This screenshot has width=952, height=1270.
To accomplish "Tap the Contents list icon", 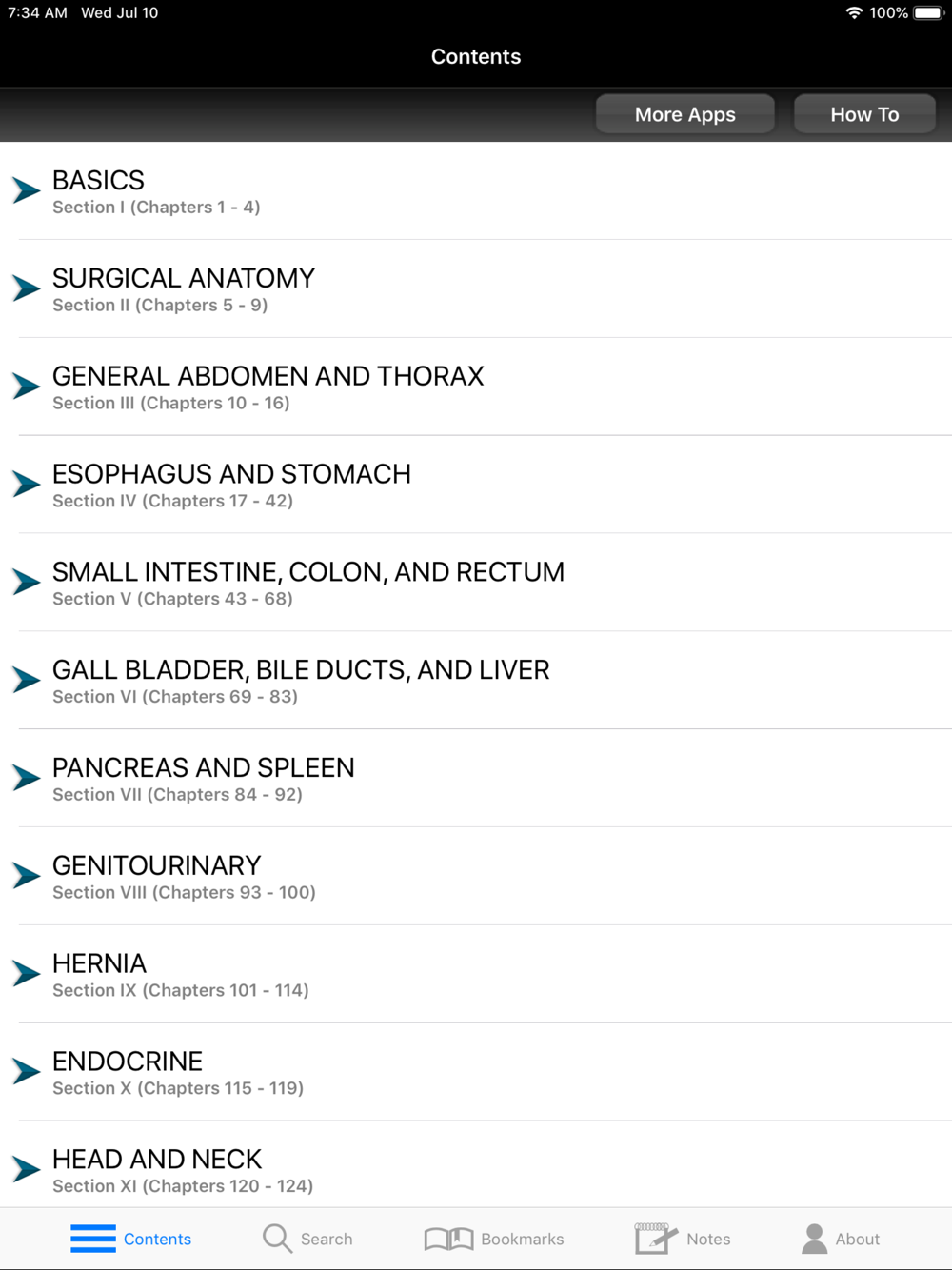I will (93, 1239).
